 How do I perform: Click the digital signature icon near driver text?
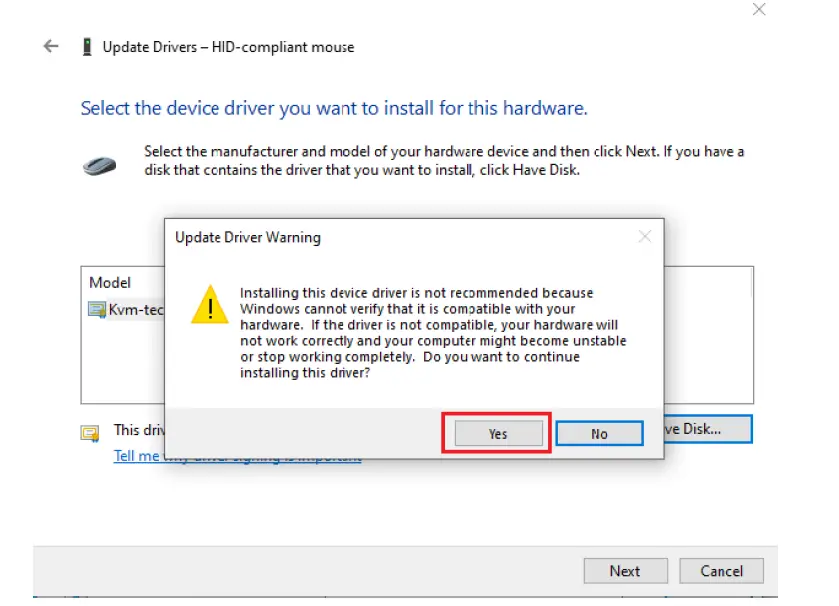(90, 431)
